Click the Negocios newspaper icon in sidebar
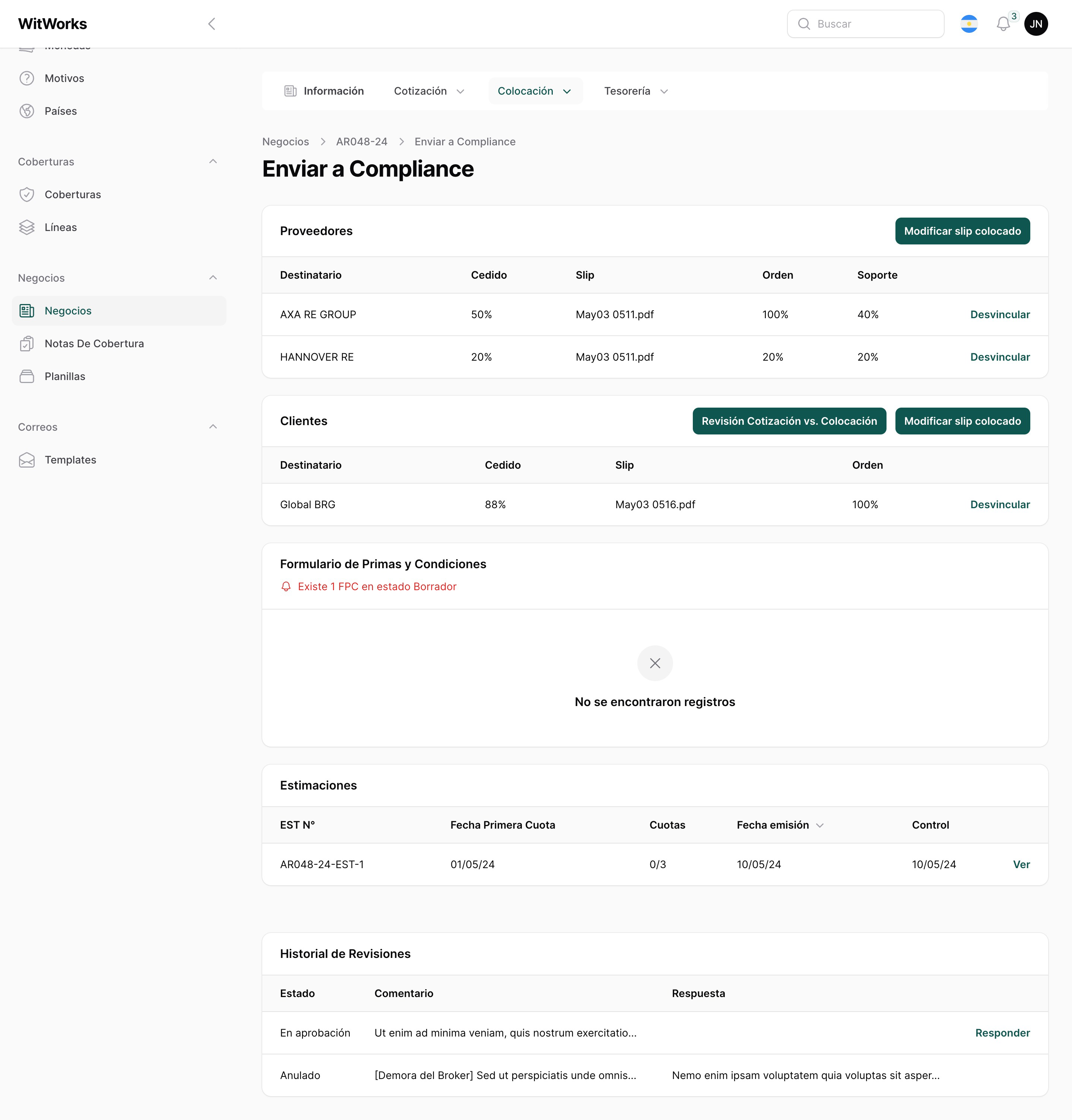 pyautogui.click(x=27, y=310)
